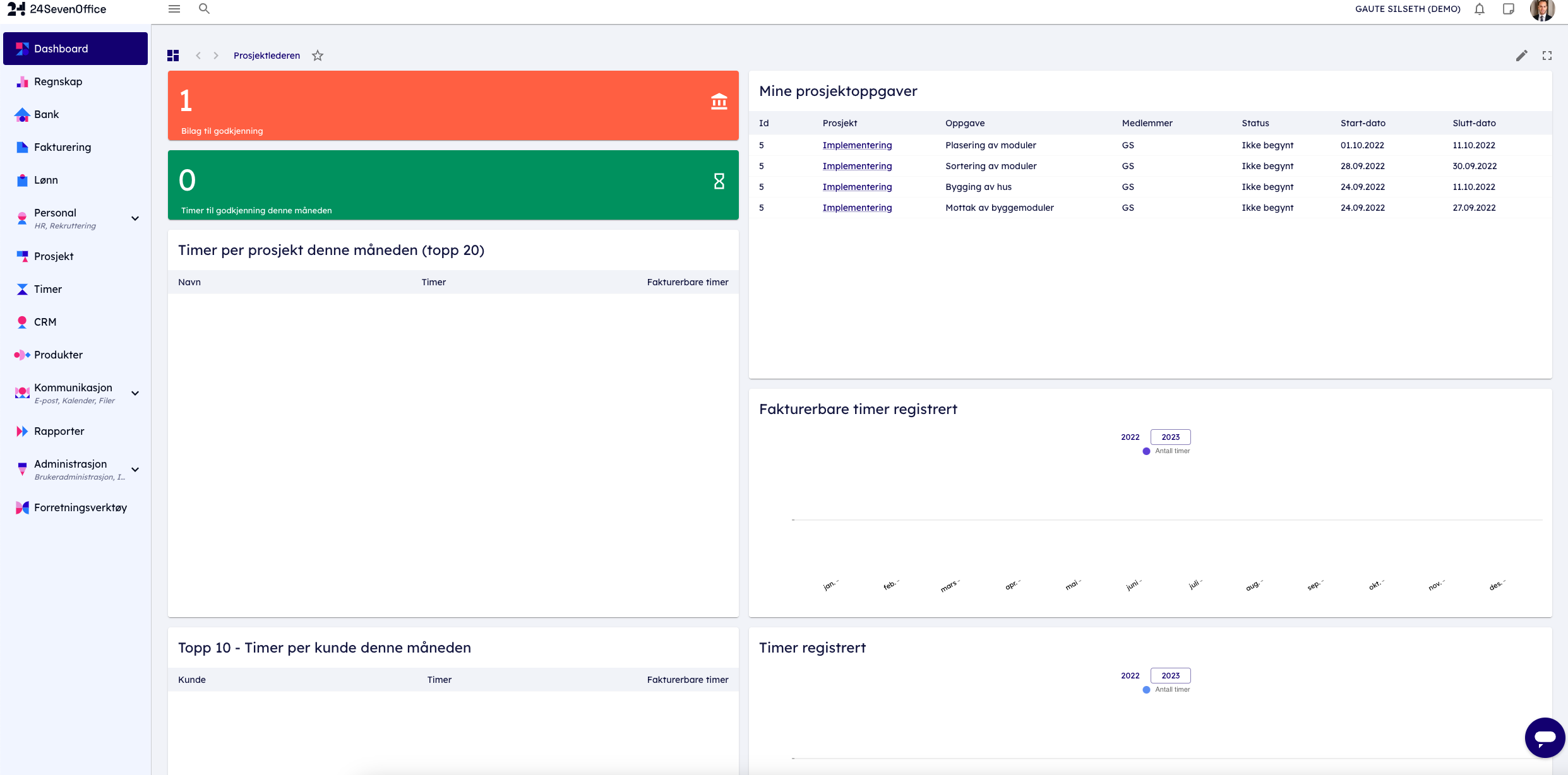Enter fullscreen mode for dashboard
The height and width of the screenshot is (775, 1568).
(1547, 56)
